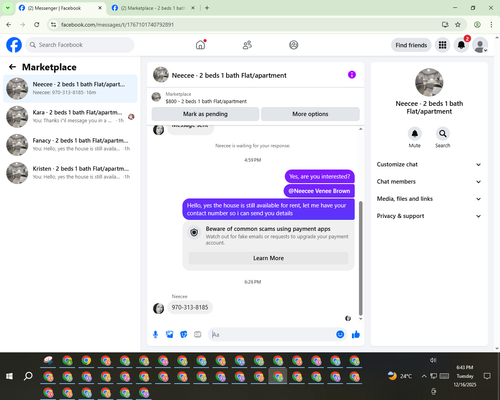
Task: Click the Find friends button
Action: (x=411, y=45)
